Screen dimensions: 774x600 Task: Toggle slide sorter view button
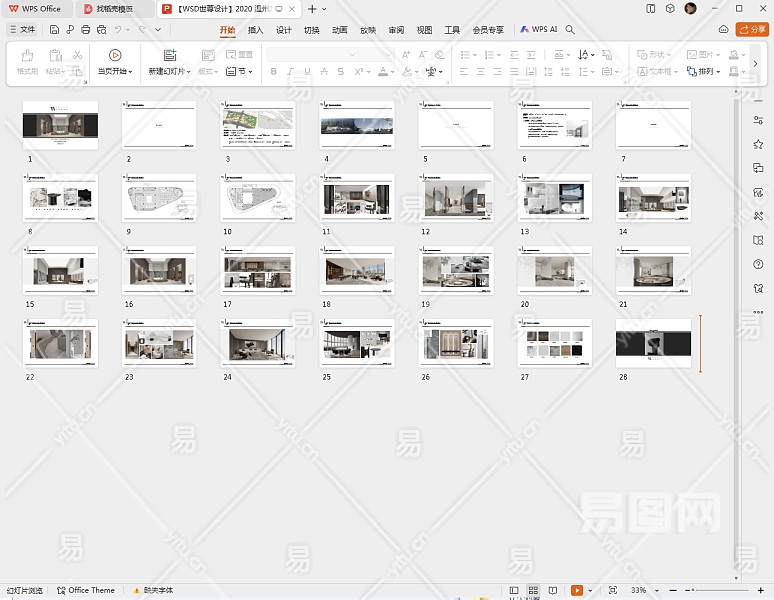[x=534, y=591]
